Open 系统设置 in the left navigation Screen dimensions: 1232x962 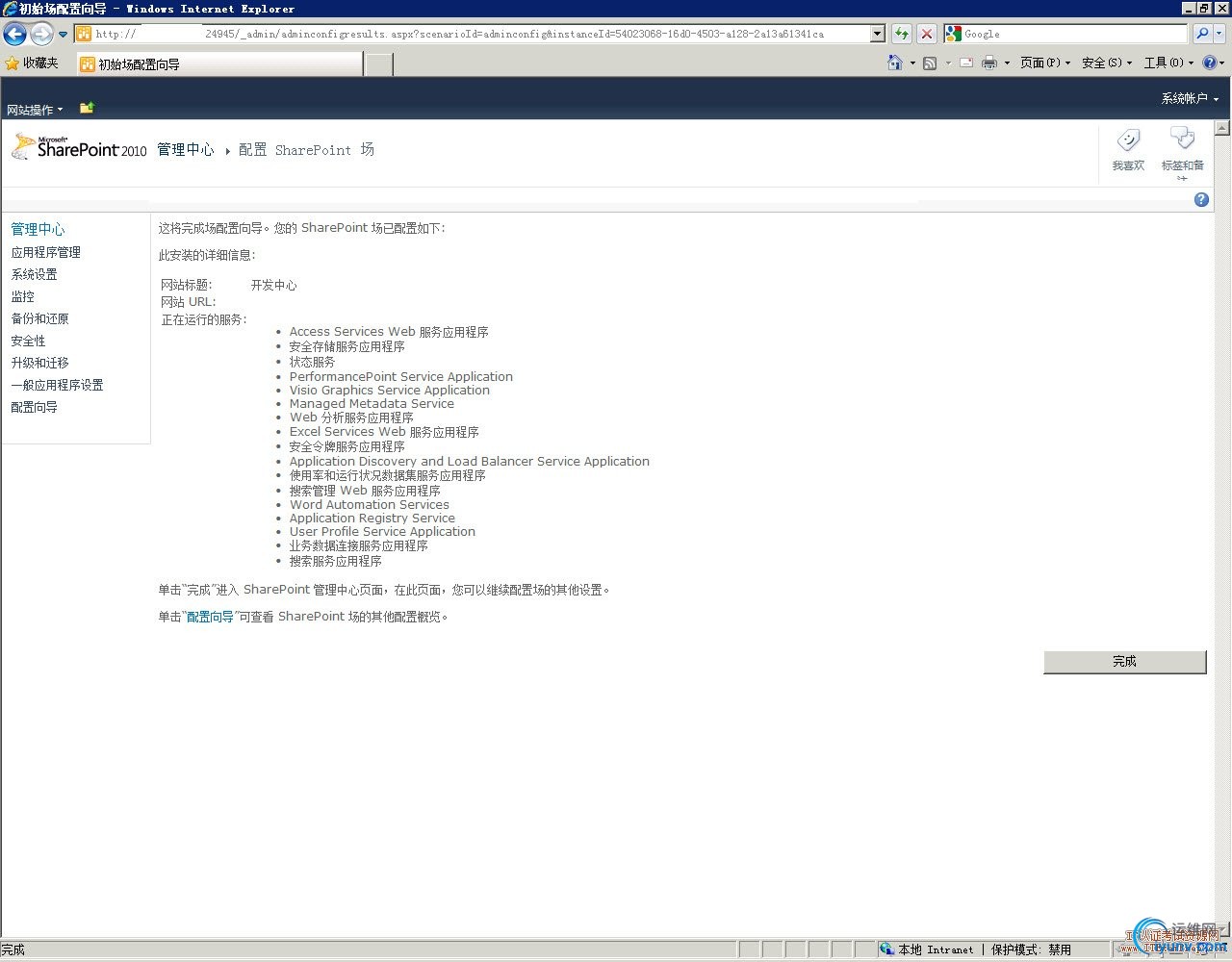pos(34,274)
